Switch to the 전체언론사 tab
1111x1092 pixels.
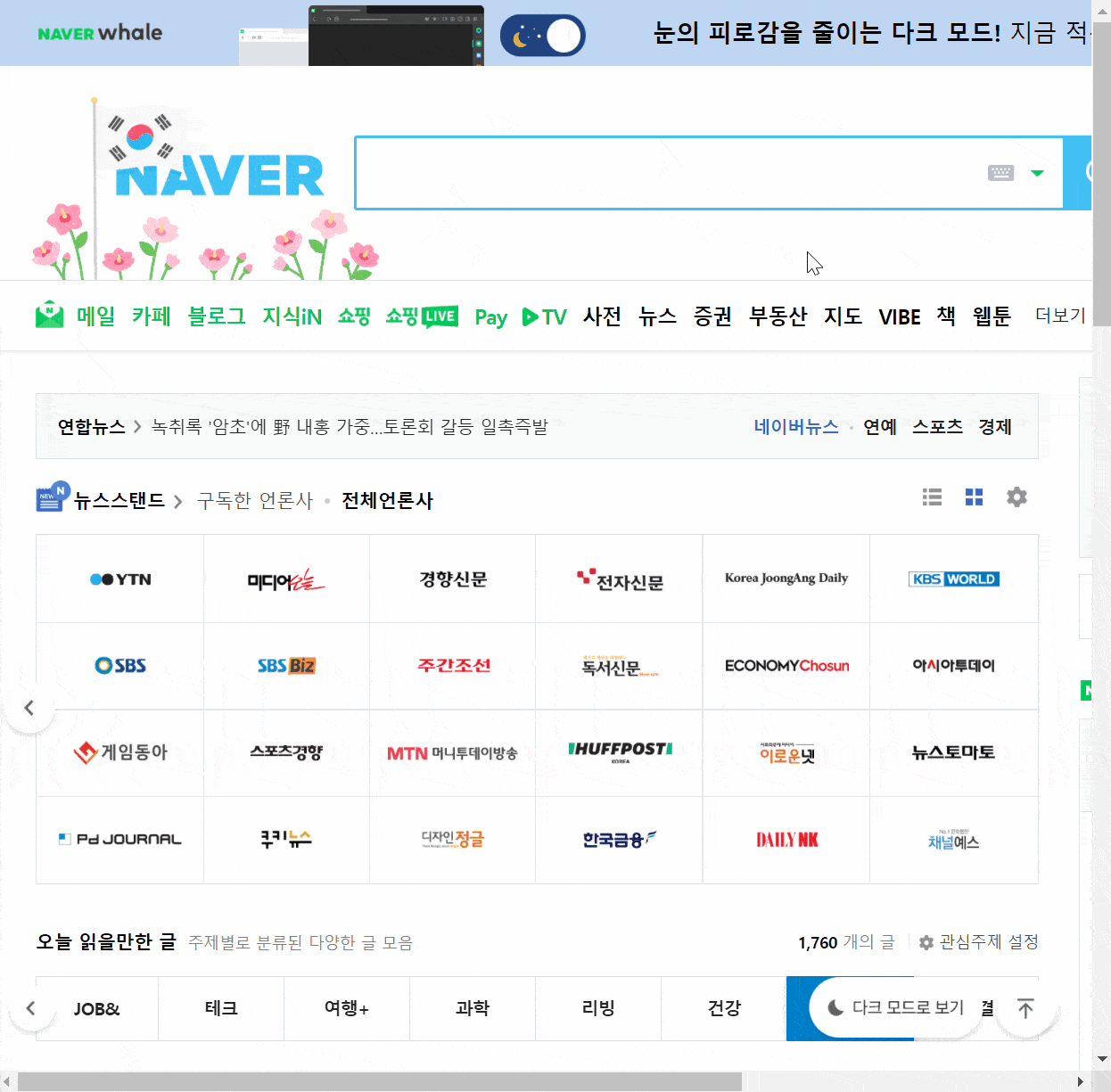(387, 500)
